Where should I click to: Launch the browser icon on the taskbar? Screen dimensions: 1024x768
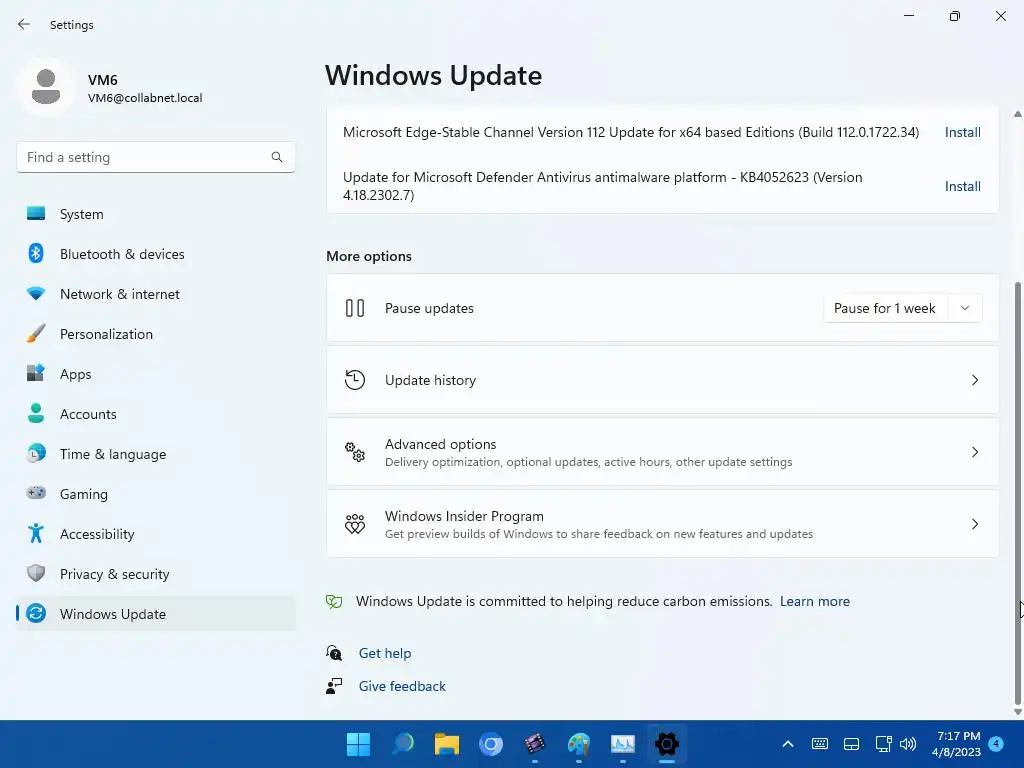(490, 744)
